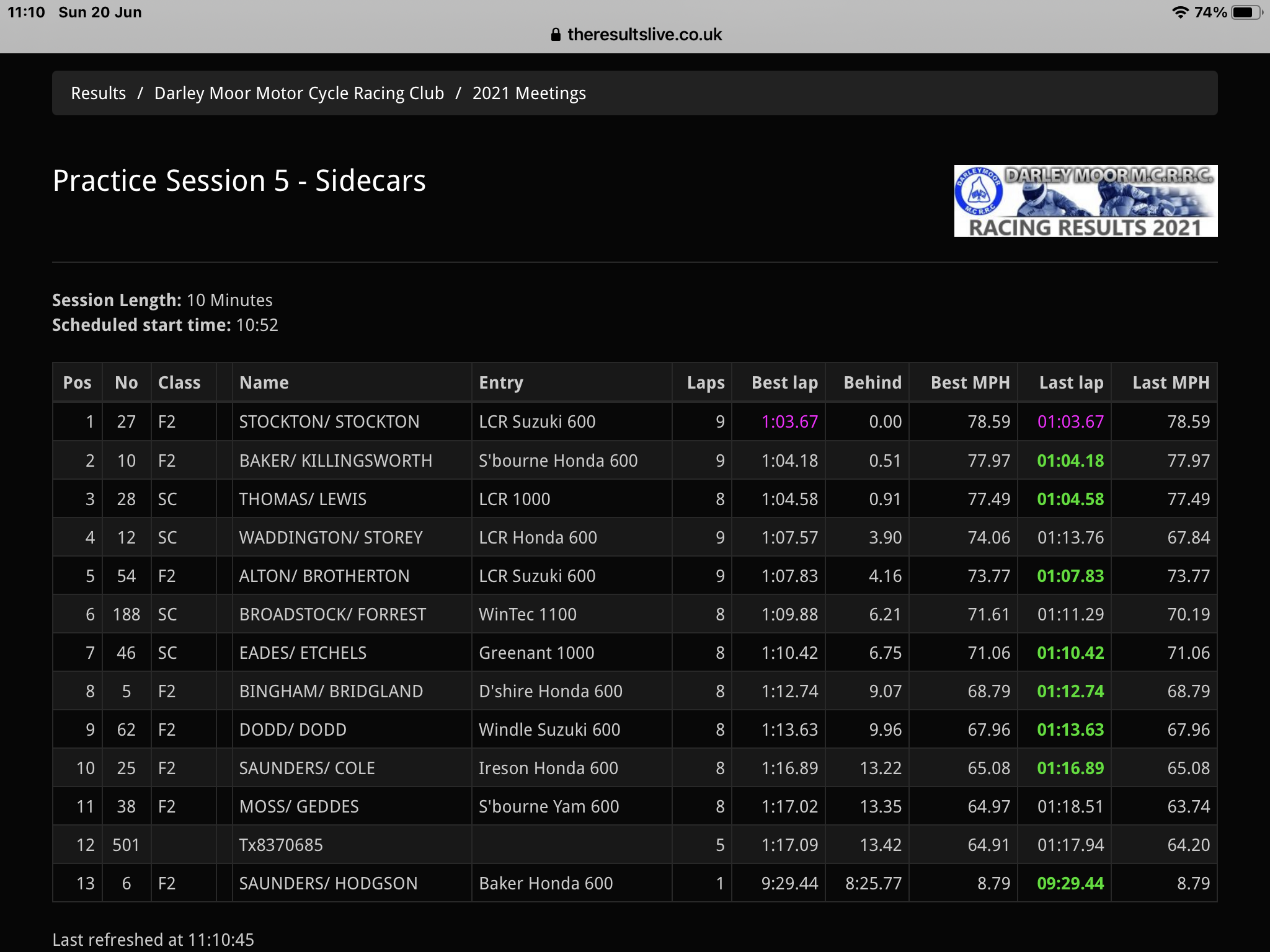Click best lap 1:17.09
The image size is (1270, 952).
coord(789,845)
